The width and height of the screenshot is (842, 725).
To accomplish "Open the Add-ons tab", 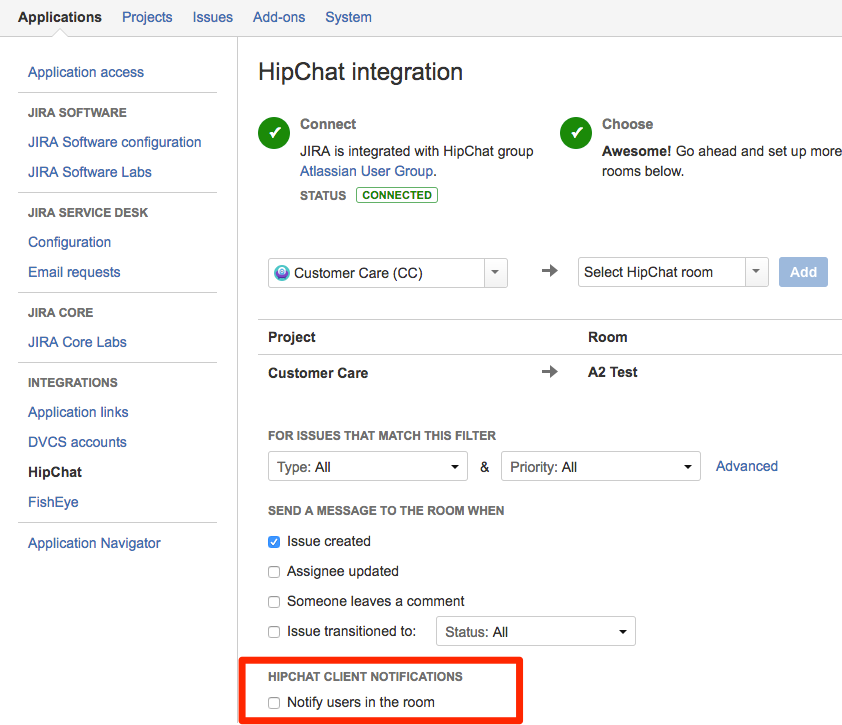I will 279,17.
